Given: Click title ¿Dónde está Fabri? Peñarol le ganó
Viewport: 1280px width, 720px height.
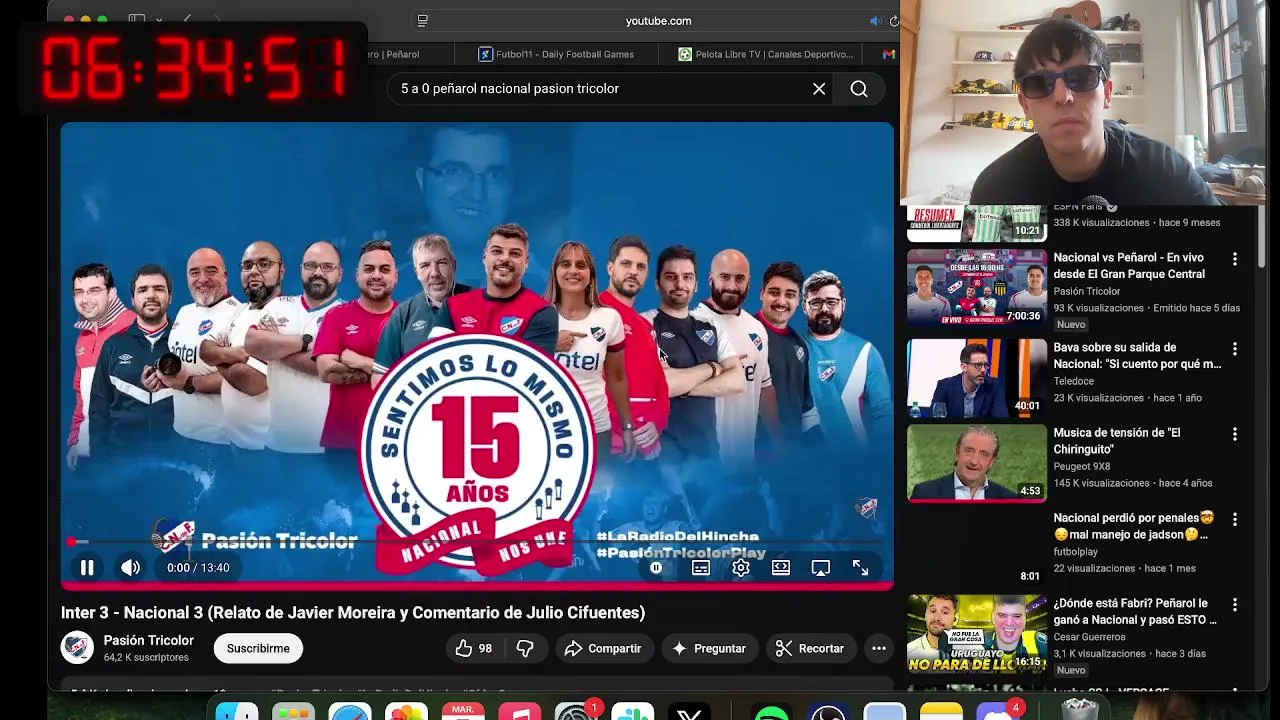Looking at the screenshot, I should (1135, 611).
